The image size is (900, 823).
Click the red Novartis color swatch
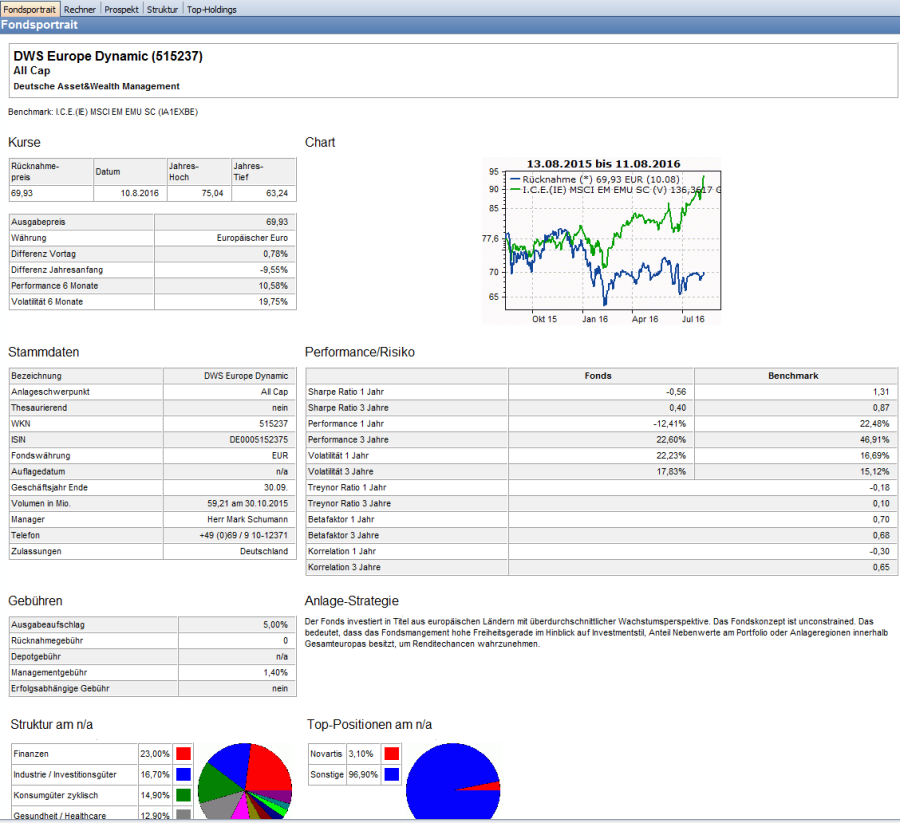[391, 753]
